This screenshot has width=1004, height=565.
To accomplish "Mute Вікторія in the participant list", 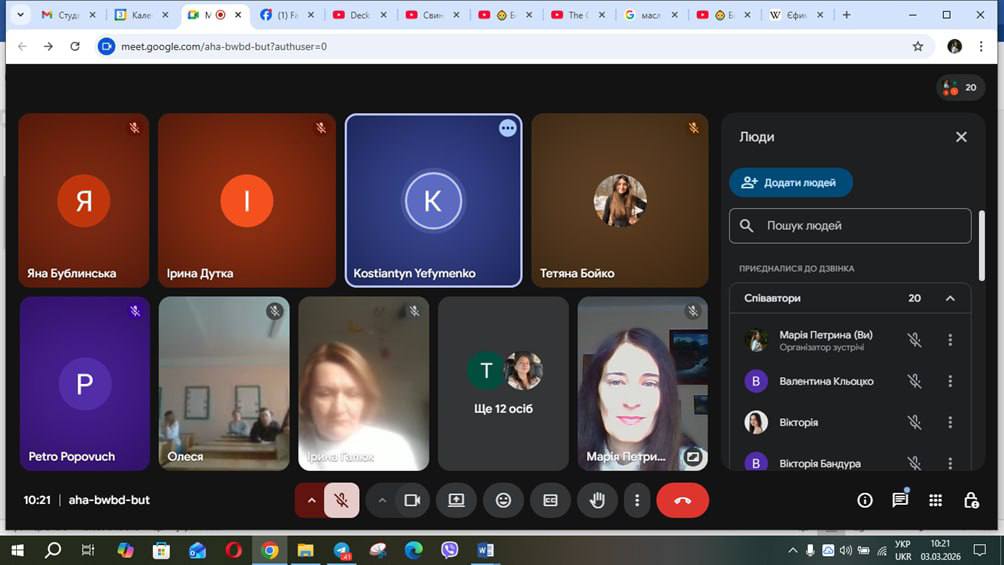I will click(914, 422).
